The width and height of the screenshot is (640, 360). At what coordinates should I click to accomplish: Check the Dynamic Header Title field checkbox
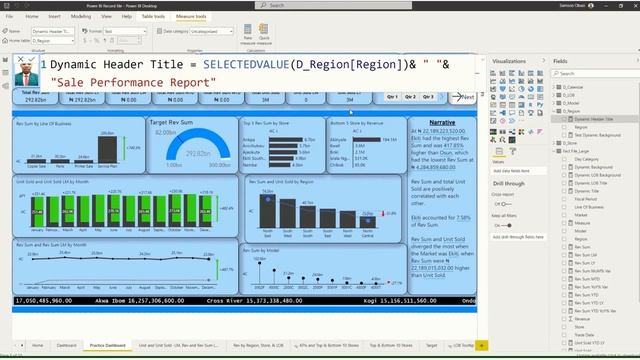coord(565,119)
